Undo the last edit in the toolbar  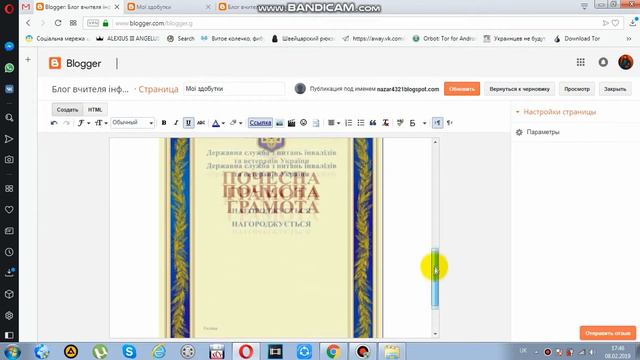[x=54, y=123]
